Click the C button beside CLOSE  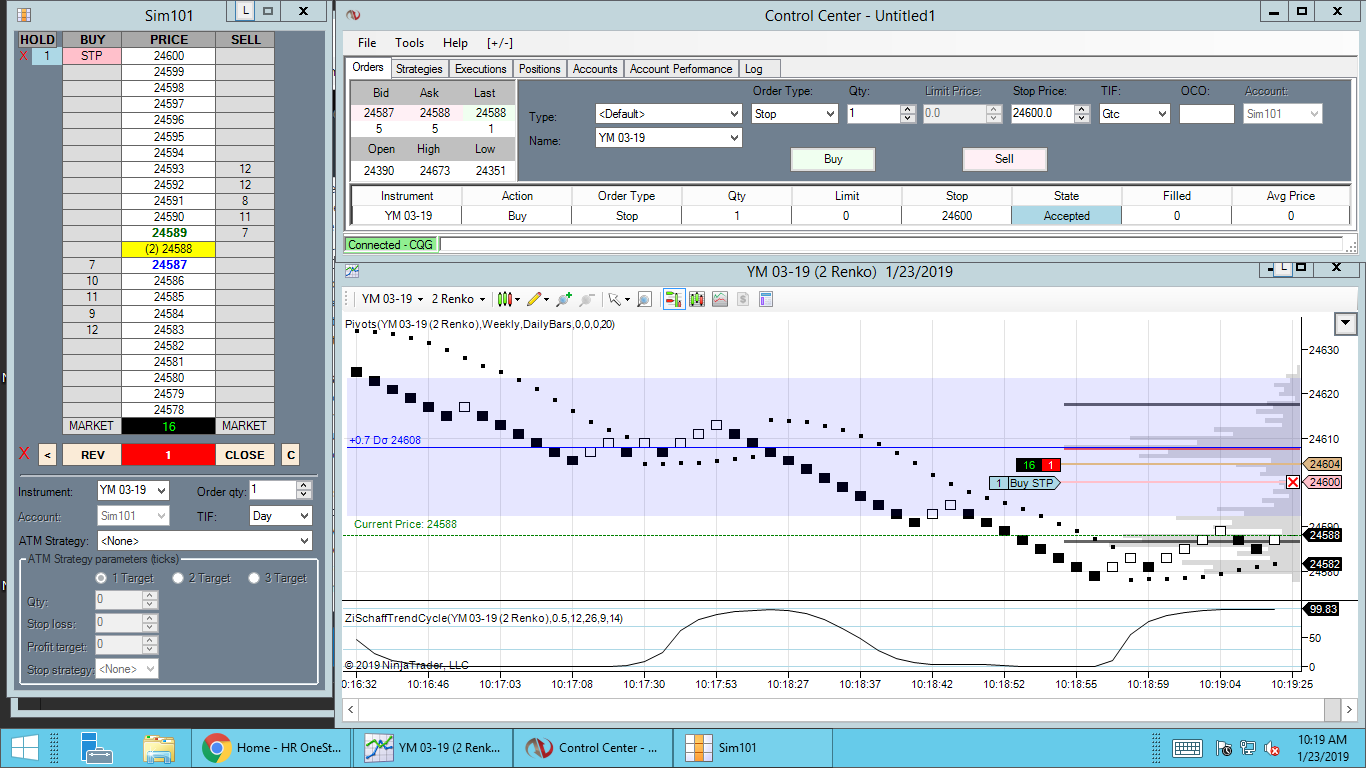pos(290,455)
